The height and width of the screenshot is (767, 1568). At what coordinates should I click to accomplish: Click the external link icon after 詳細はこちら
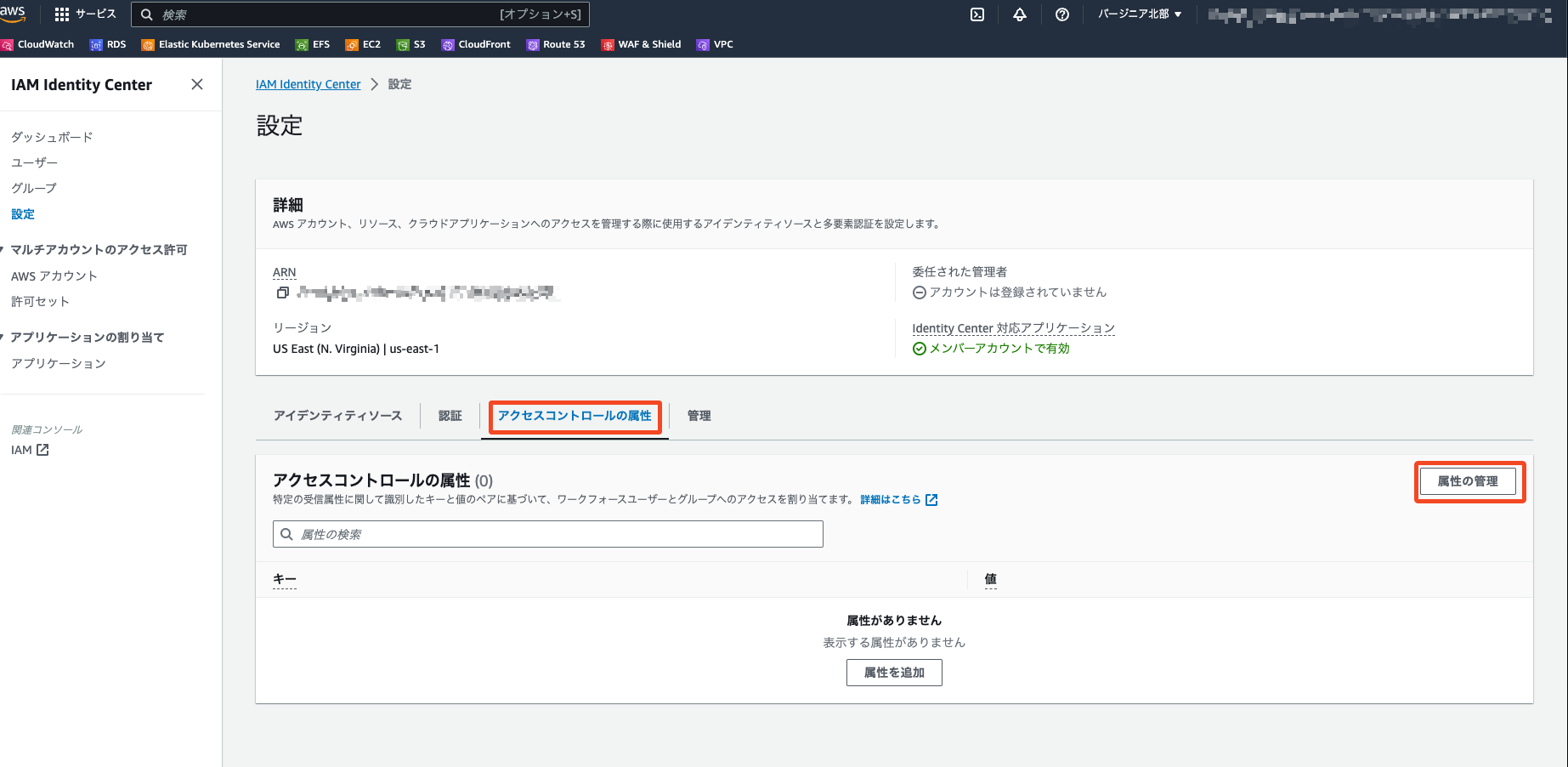coord(931,500)
